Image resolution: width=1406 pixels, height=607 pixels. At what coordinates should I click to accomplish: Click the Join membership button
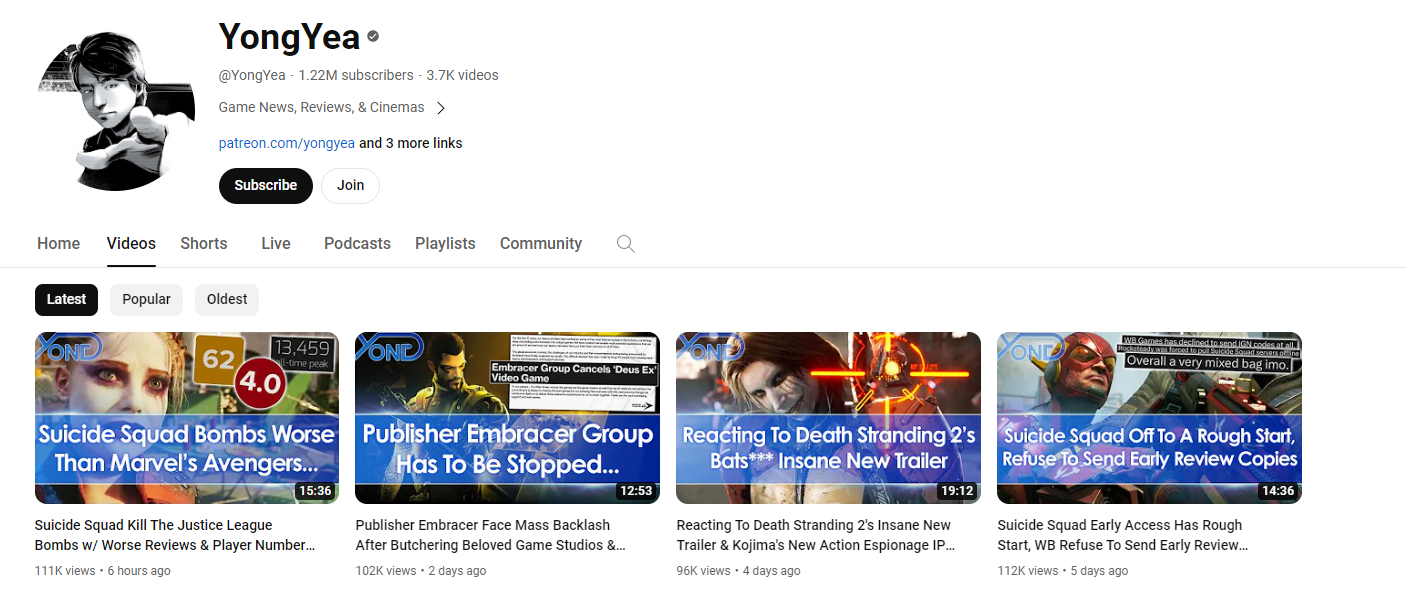350,186
